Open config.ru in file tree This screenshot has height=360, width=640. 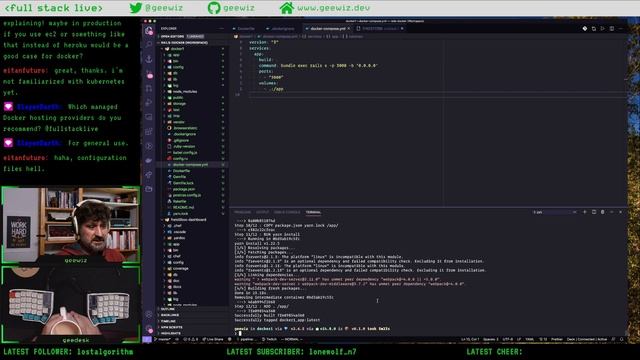coord(192,158)
